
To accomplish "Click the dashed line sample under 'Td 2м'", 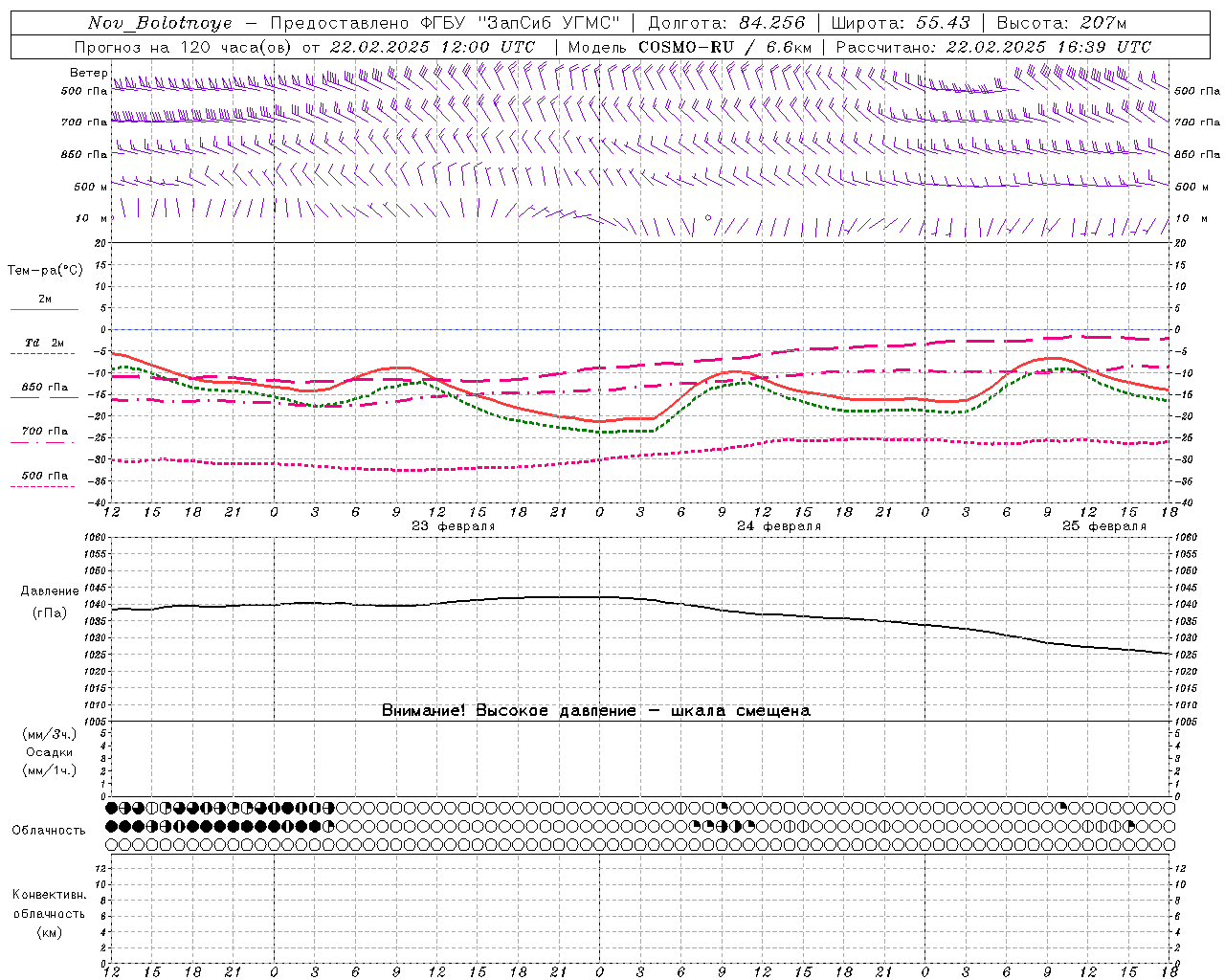I will point(43,354).
